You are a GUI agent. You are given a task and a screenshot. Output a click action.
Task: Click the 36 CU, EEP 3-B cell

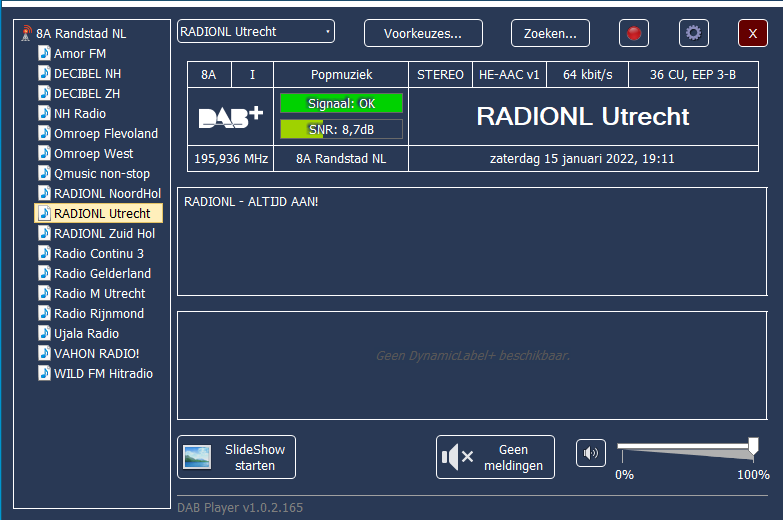[693, 74]
